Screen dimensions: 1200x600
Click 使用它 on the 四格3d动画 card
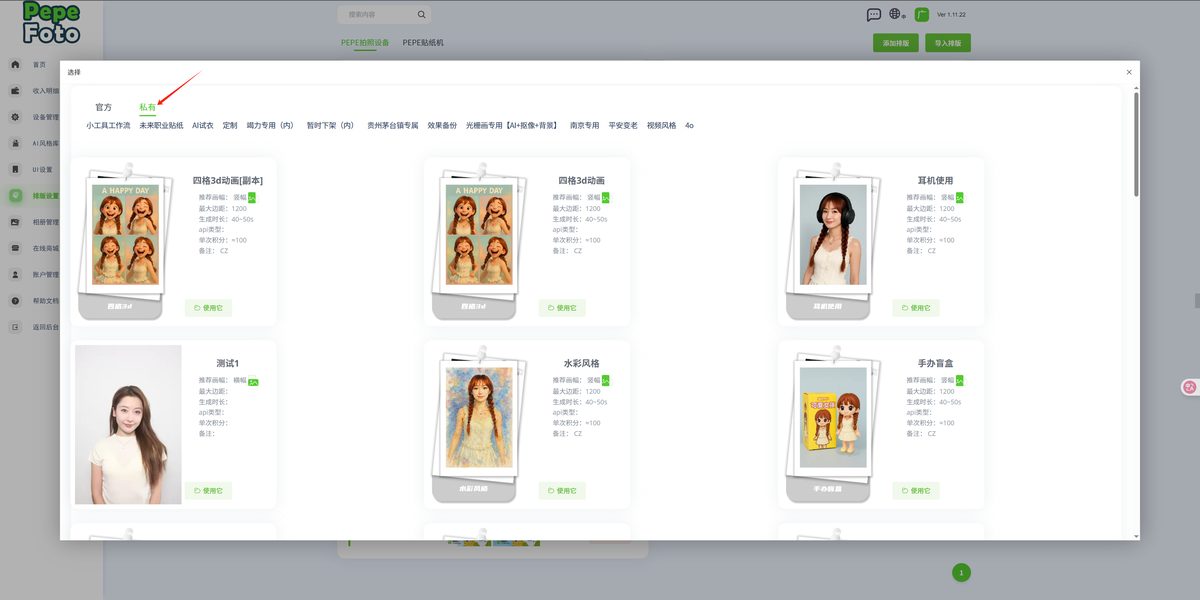click(562, 308)
